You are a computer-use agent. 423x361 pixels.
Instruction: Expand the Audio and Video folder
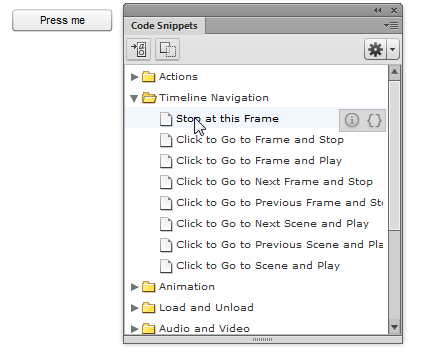[x=134, y=329]
